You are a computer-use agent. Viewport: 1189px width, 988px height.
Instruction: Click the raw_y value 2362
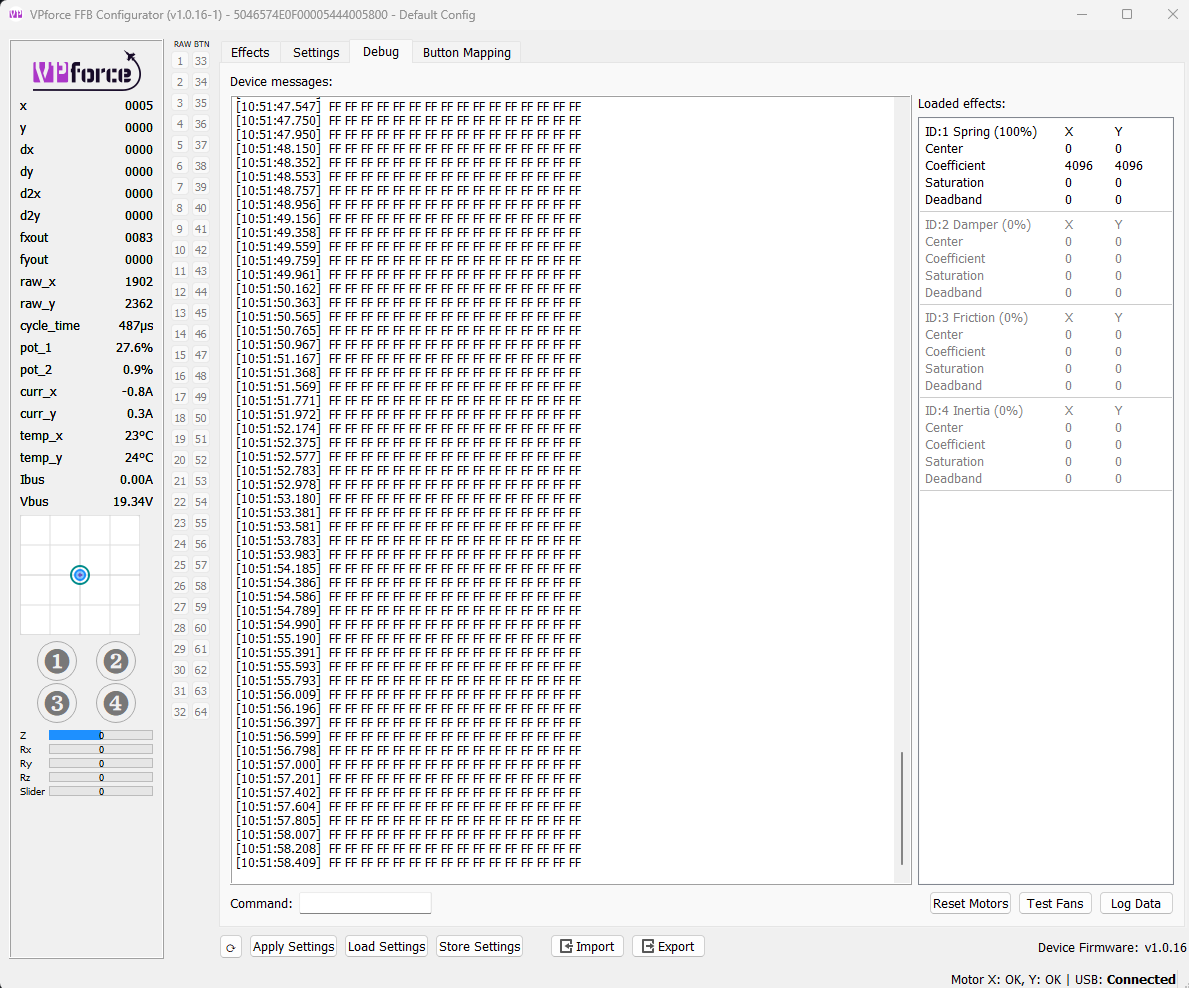(139, 303)
